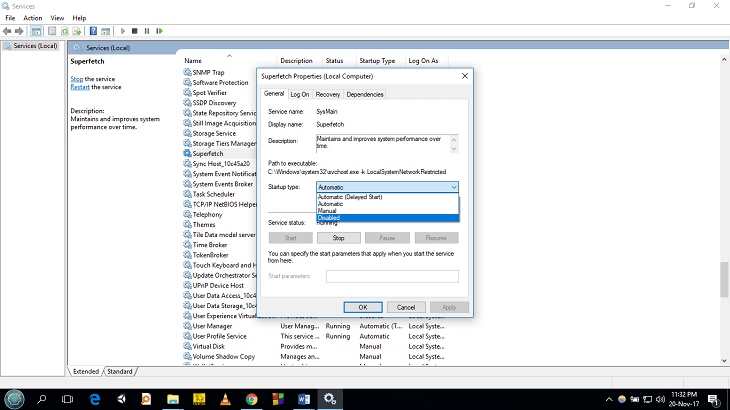Click the Restart the service link
Screen dimensions: 730x410
coord(80,87)
